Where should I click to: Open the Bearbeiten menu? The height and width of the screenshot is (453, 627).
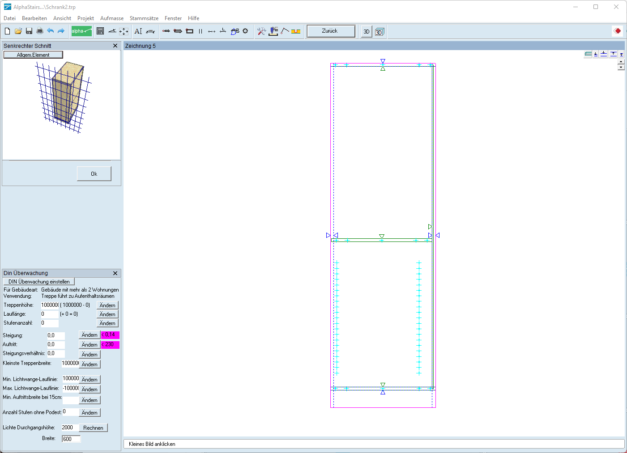[34, 18]
